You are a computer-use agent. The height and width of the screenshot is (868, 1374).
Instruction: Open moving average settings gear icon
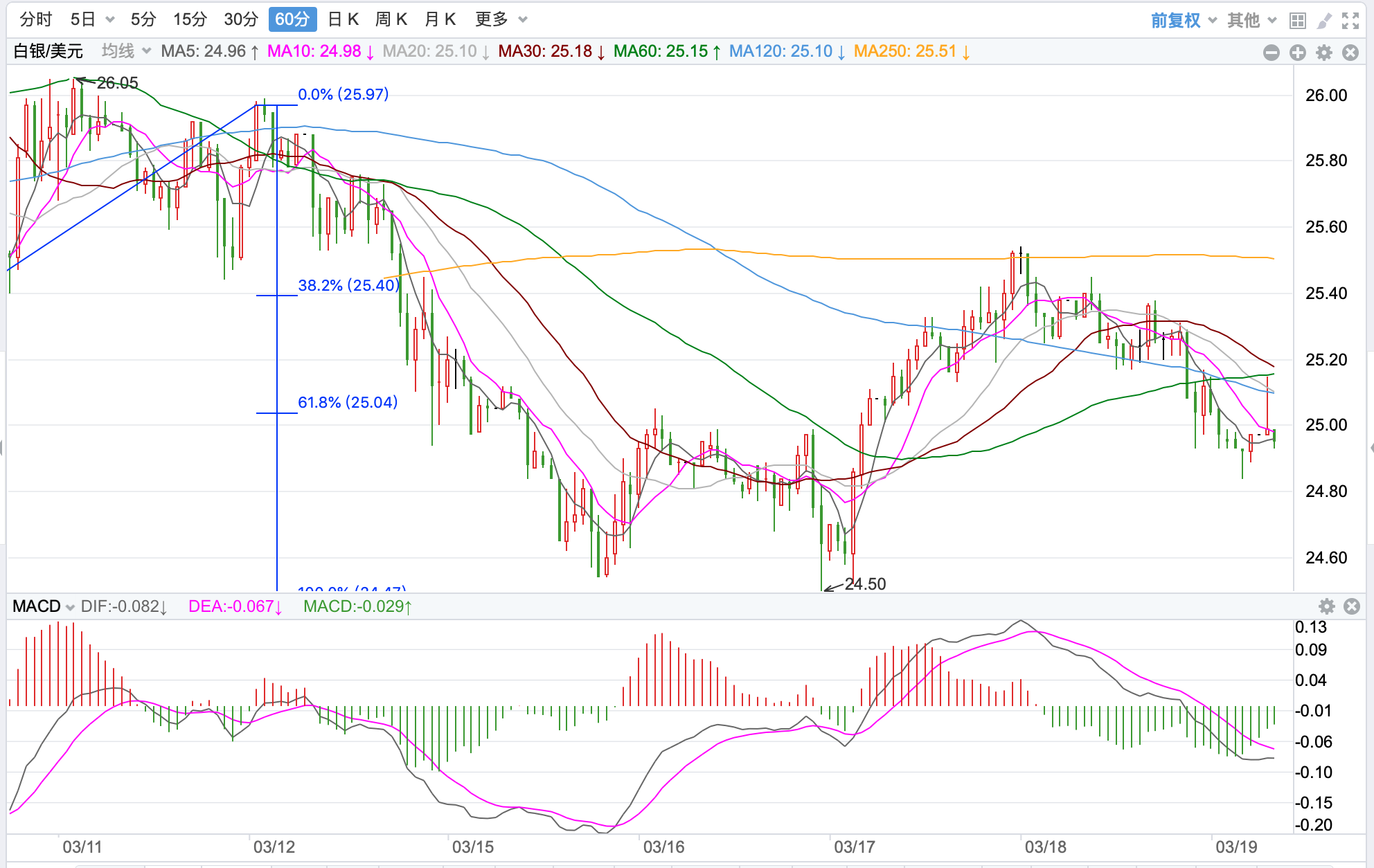point(1324,53)
